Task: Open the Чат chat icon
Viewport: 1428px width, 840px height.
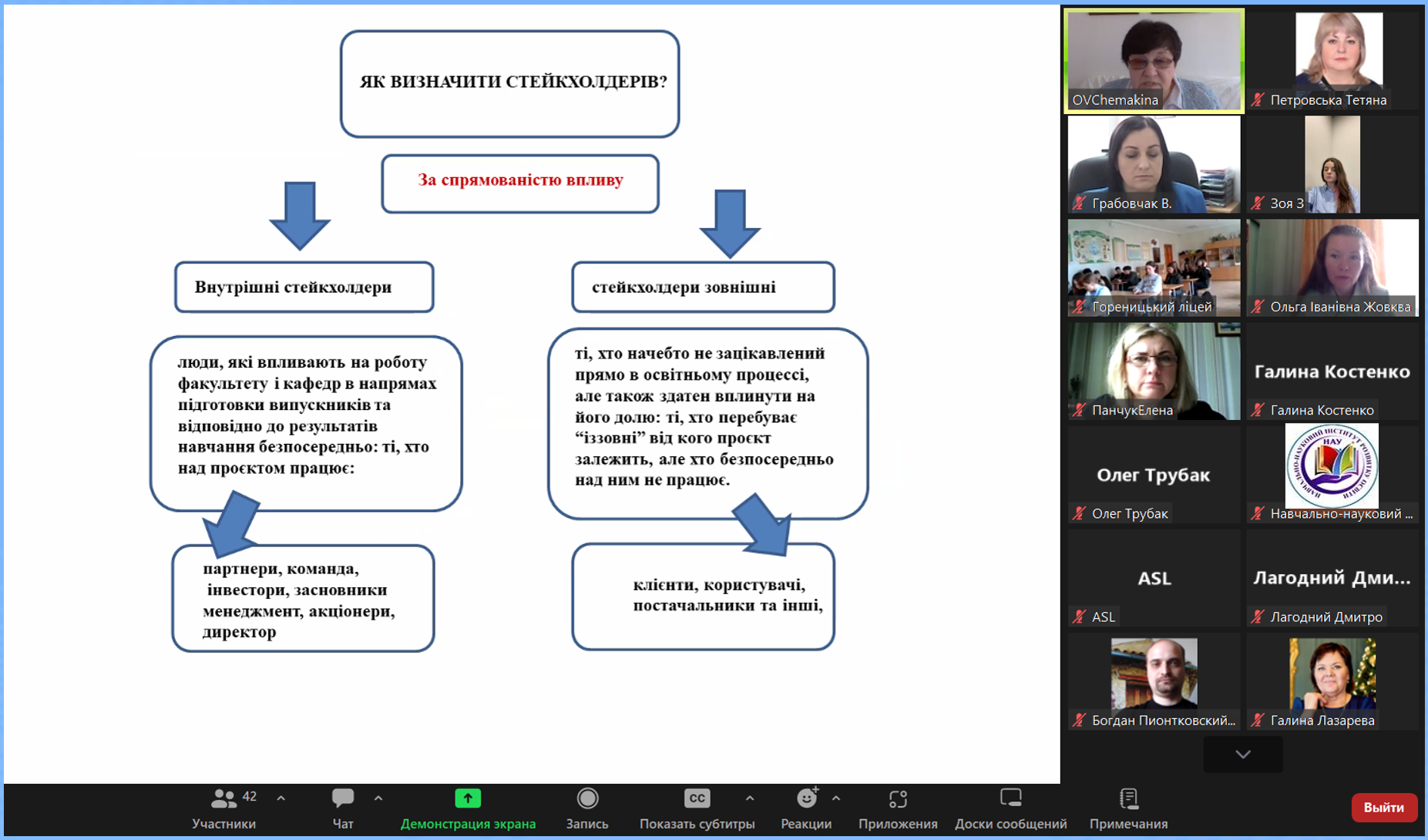Action: [x=342, y=798]
